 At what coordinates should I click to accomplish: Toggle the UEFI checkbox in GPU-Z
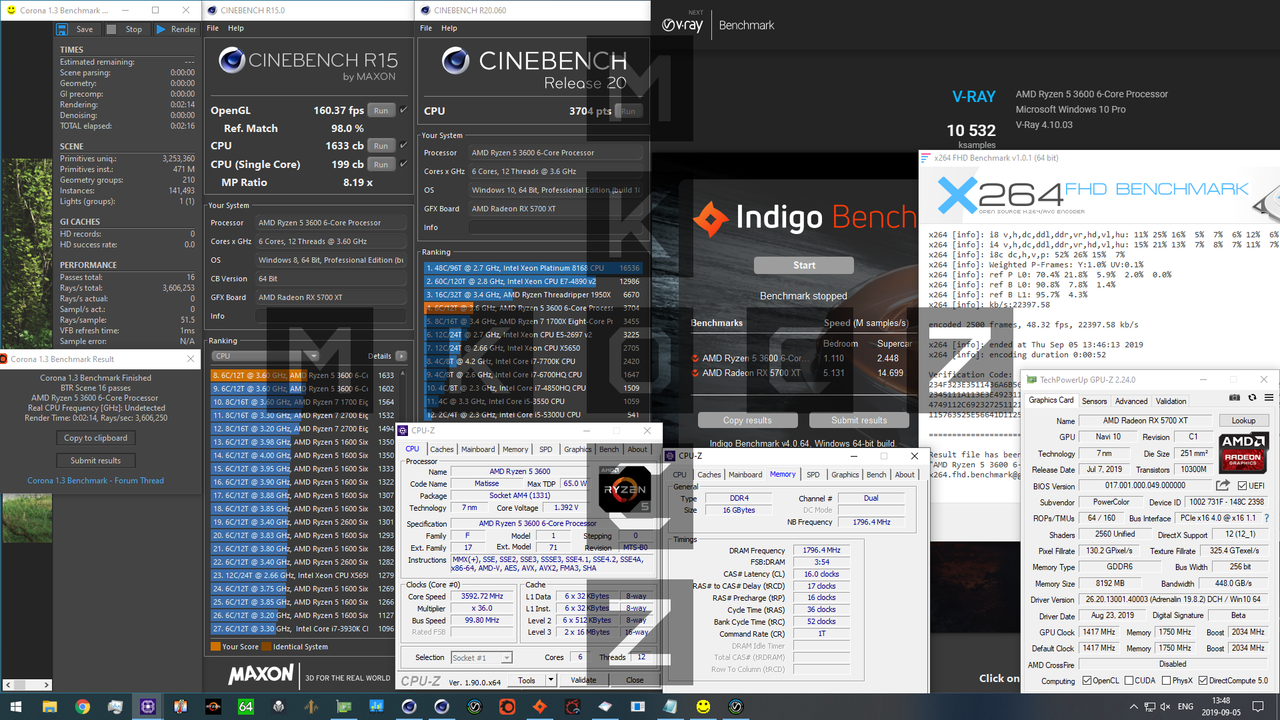(1241, 485)
